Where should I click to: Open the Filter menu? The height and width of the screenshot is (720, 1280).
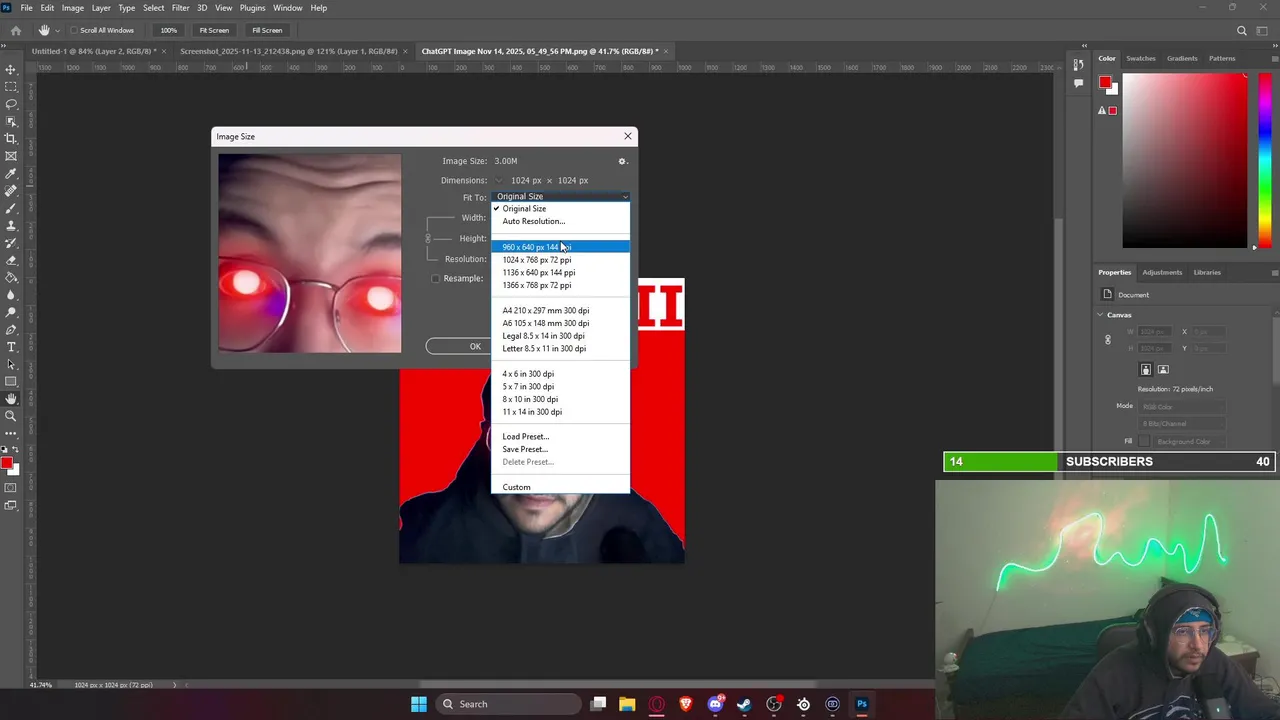click(x=180, y=8)
